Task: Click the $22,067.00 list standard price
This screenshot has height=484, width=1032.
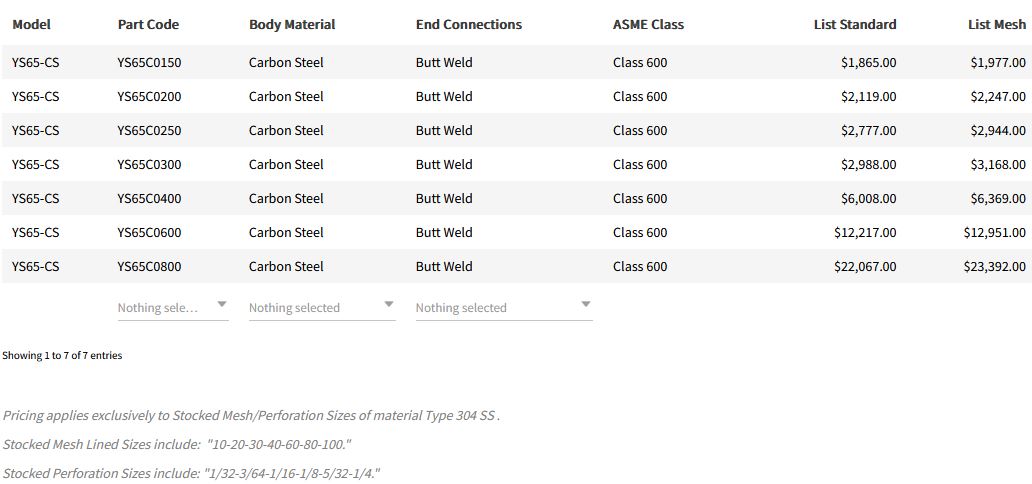Action: [865, 266]
